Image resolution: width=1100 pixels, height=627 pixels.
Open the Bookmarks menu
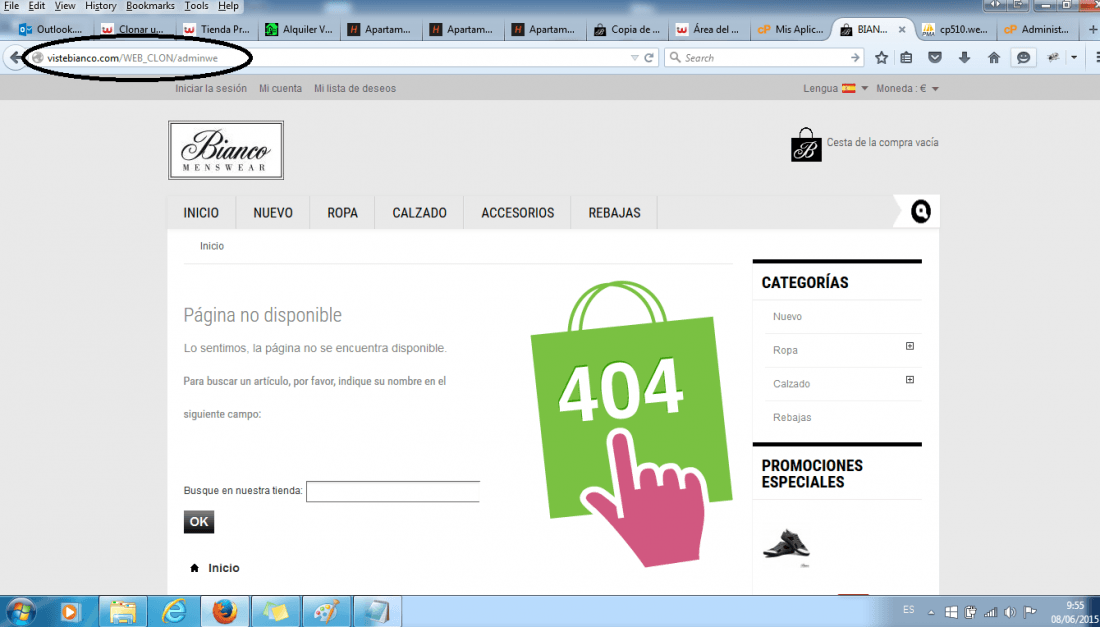click(151, 6)
